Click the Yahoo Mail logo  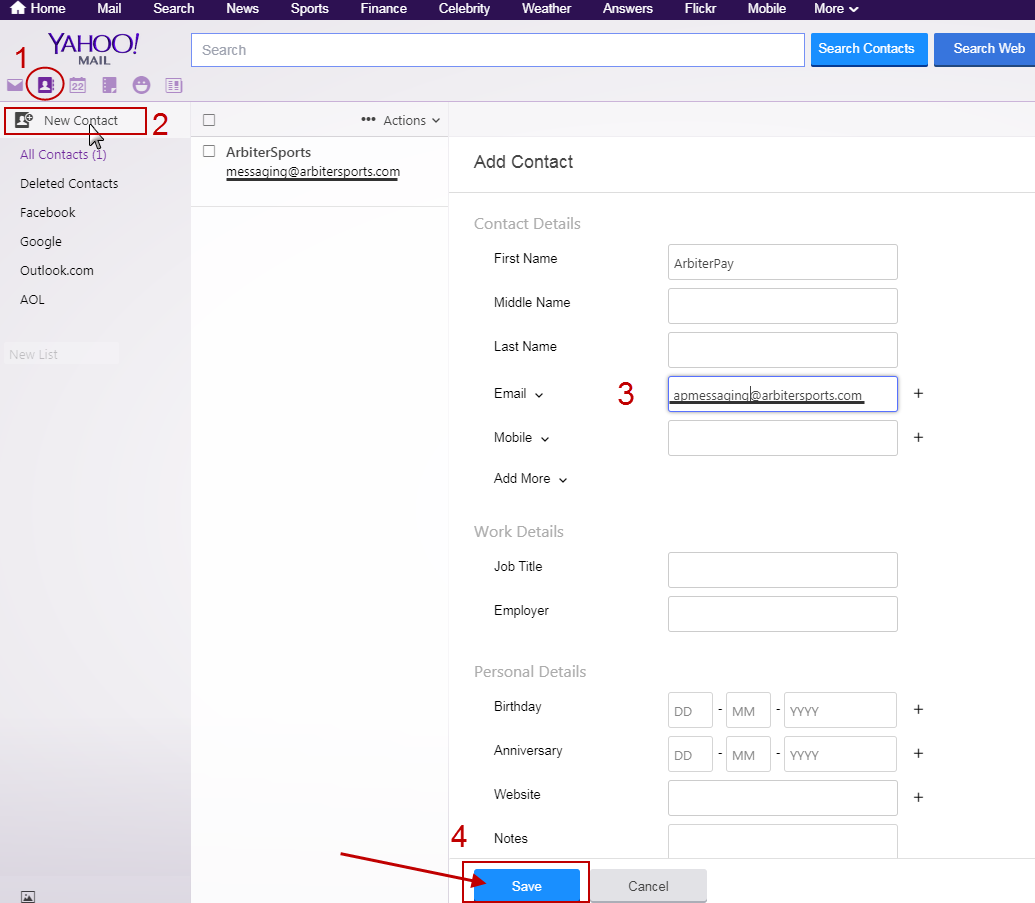pyautogui.click(x=93, y=49)
